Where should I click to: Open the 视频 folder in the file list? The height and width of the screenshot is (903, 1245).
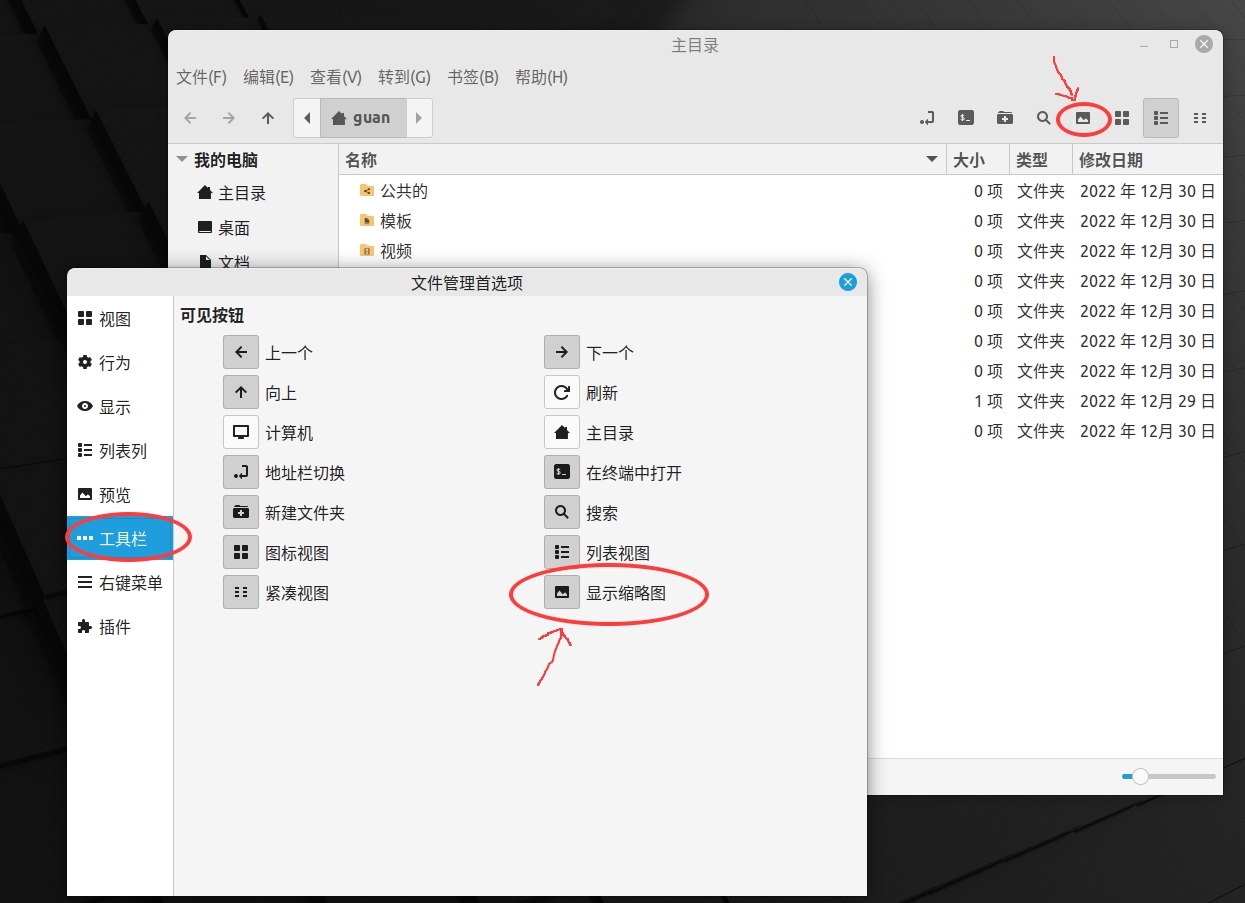(396, 251)
